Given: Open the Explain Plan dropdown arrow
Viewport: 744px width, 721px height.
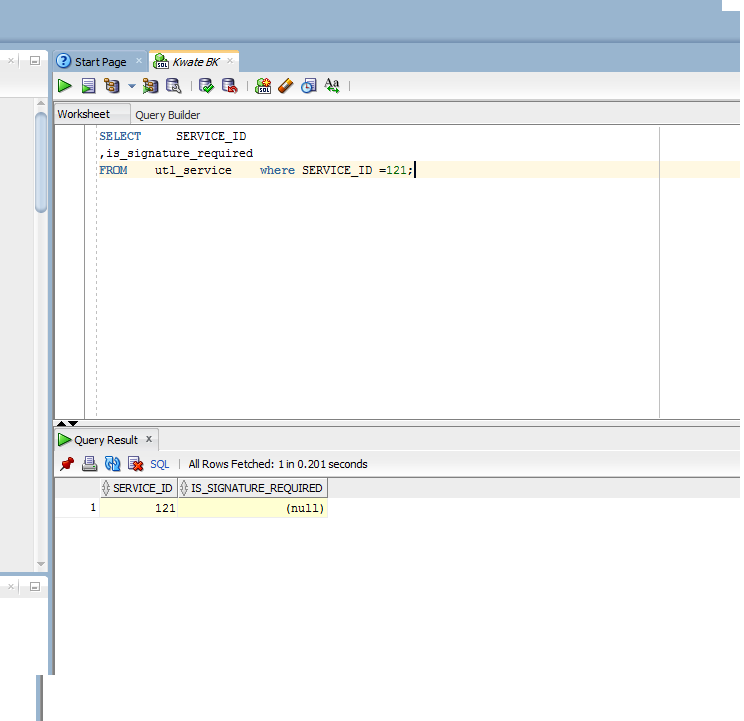Looking at the screenshot, I should (132, 86).
